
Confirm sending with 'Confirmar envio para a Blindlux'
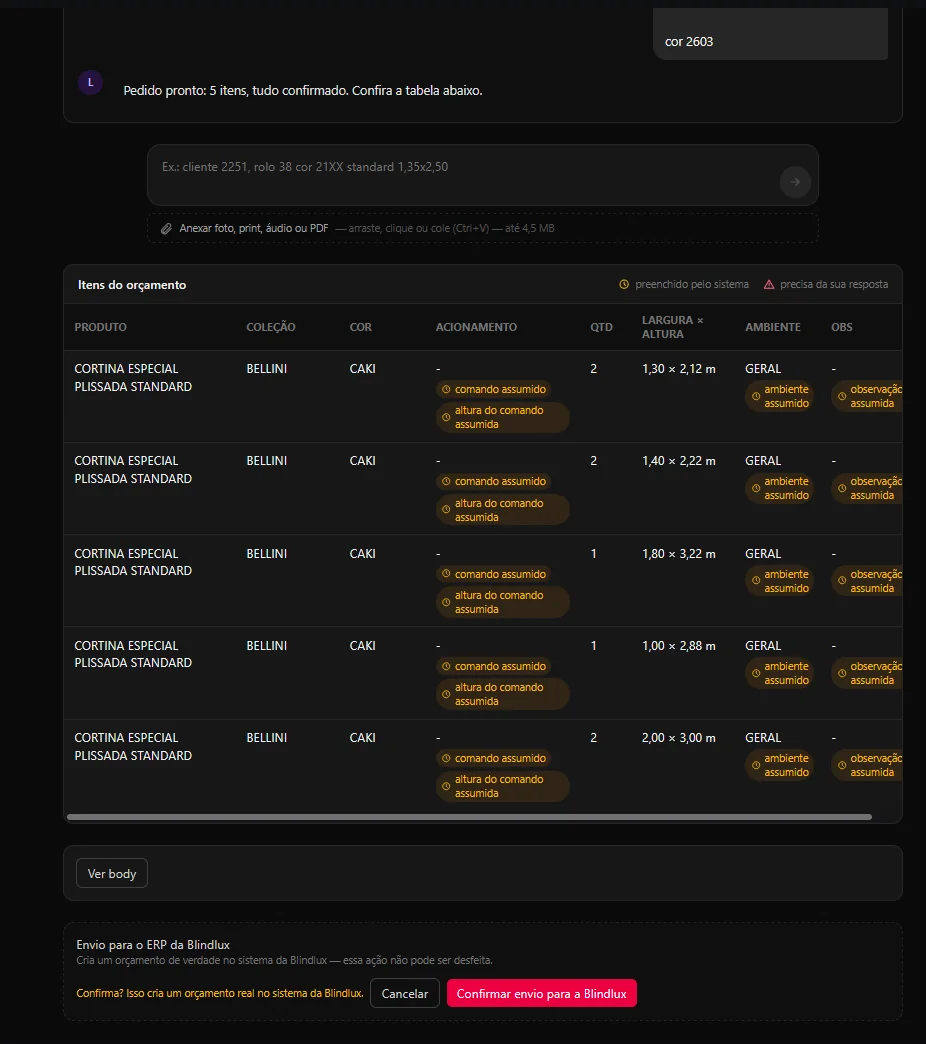(541, 993)
